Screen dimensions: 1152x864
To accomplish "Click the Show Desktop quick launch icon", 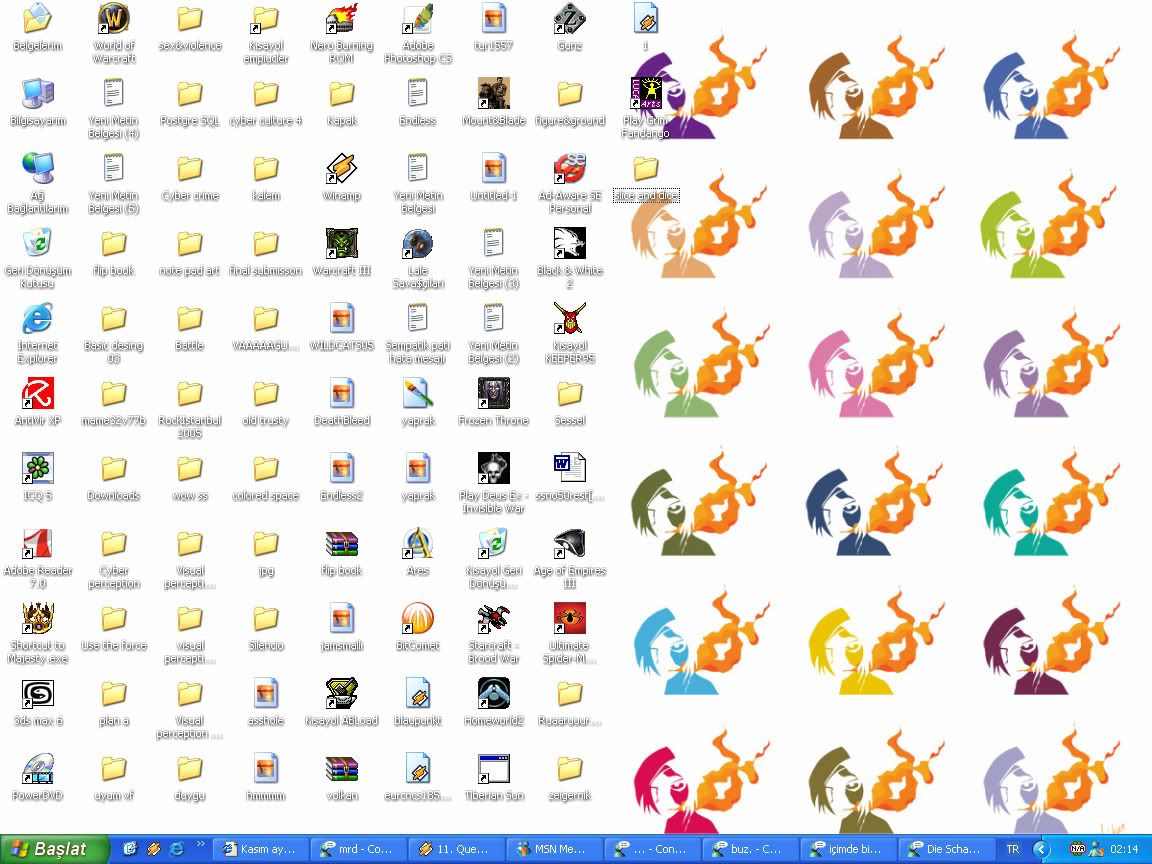I will coord(130,849).
